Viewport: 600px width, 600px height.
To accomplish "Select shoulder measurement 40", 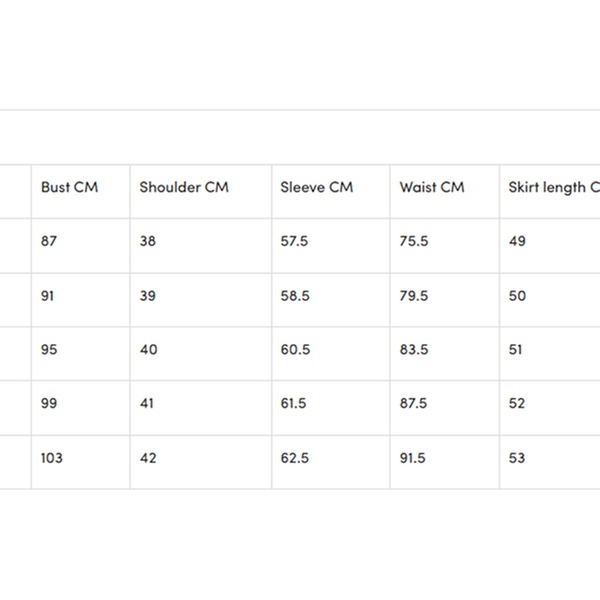I will click(x=148, y=350).
